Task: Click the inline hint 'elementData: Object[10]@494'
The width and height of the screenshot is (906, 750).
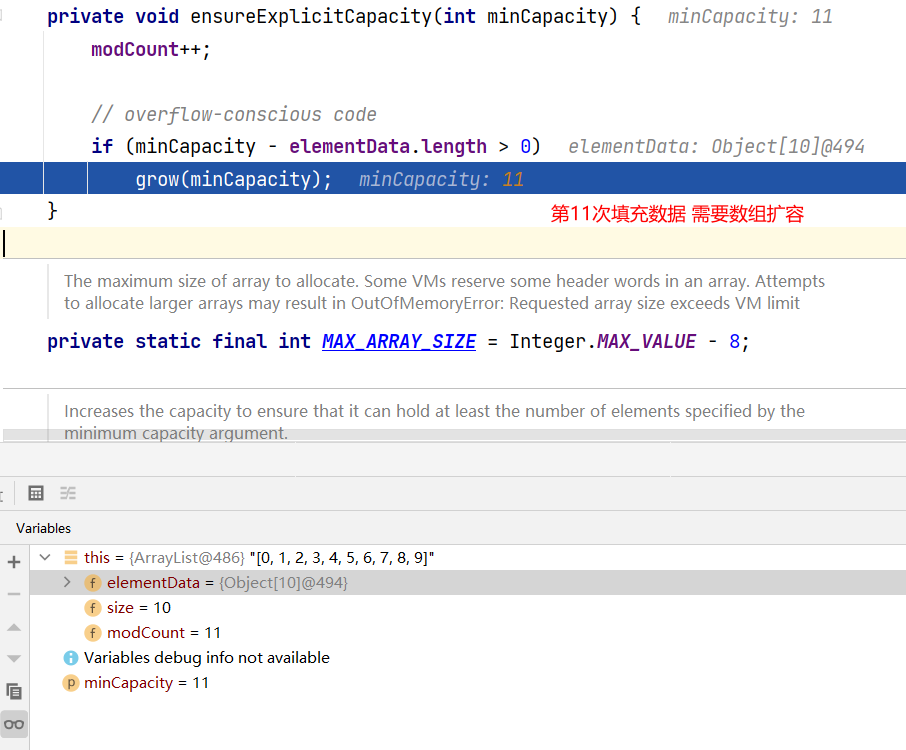Action: tap(716, 146)
